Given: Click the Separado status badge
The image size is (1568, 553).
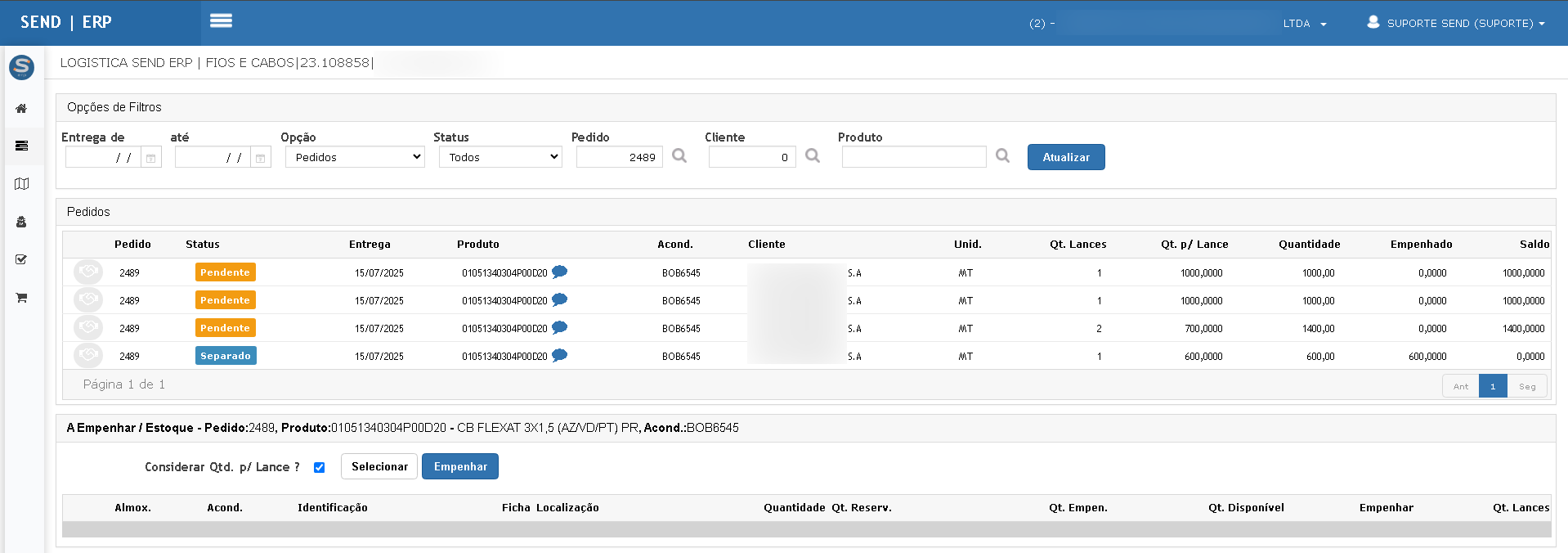Looking at the screenshot, I should (226, 355).
